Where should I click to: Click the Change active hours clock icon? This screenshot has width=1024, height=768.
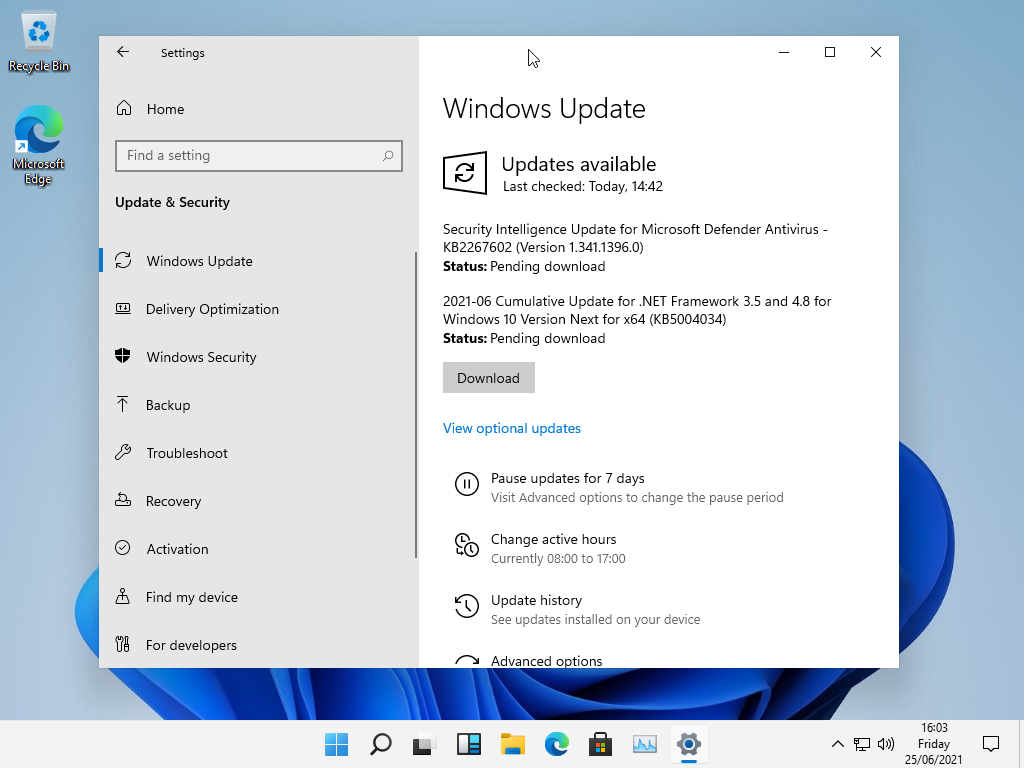pos(466,546)
